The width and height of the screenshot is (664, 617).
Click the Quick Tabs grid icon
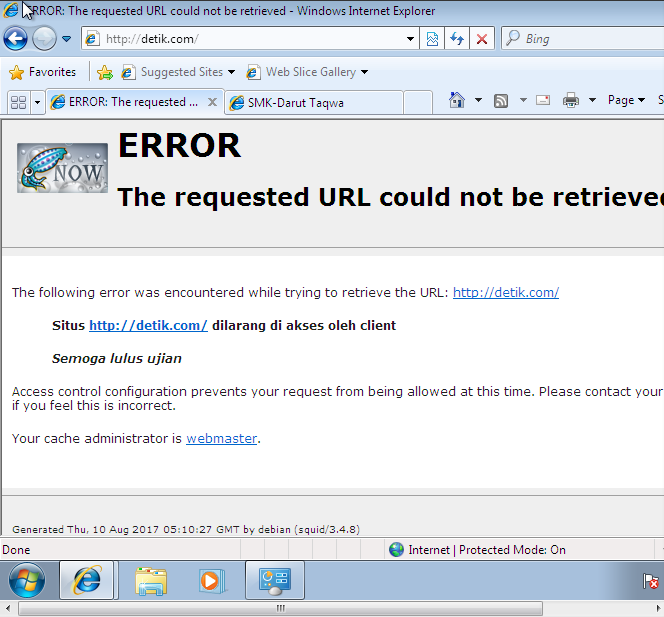click(x=18, y=102)
